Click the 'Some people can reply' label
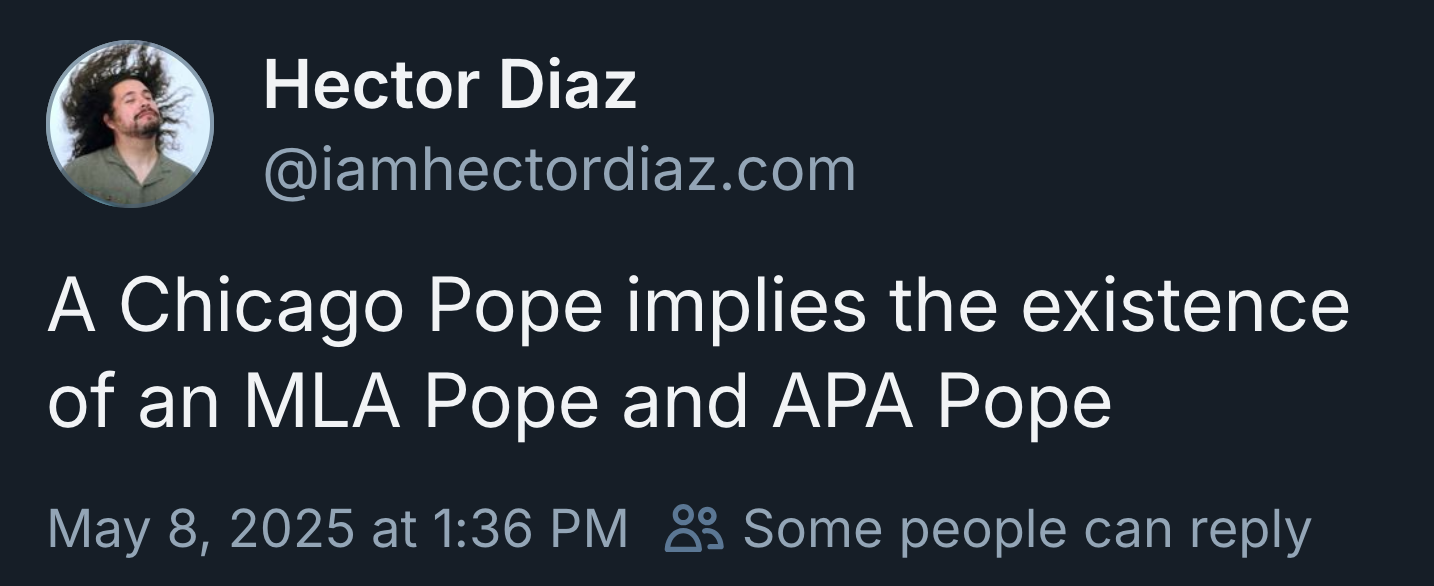The height and width of the screenshot is (586, 1434). [1026, 529]
